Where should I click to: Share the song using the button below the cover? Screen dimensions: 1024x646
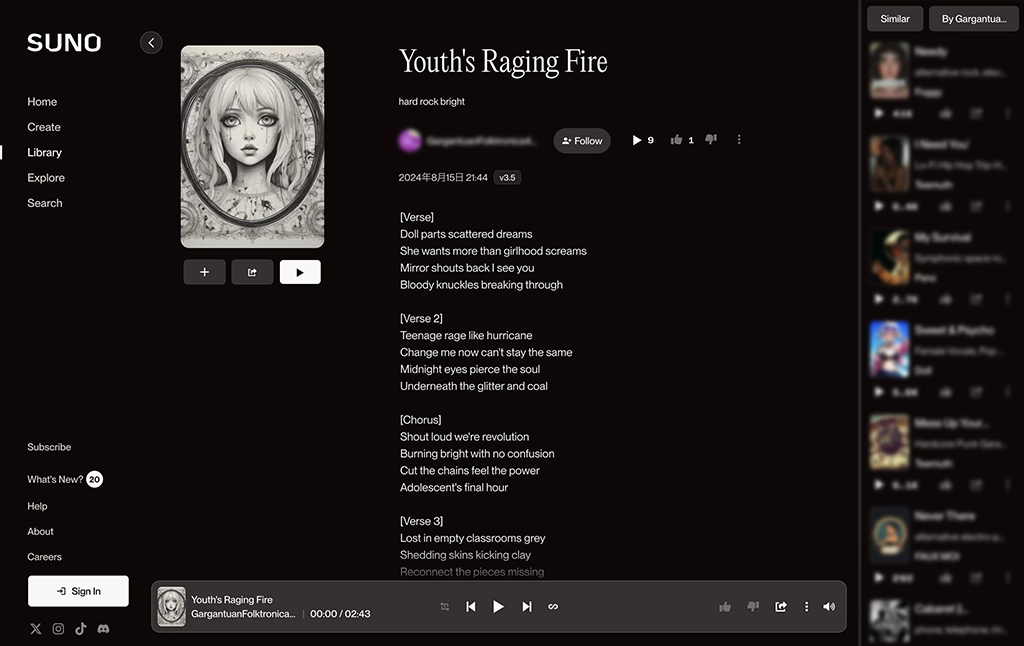[252, 272]
